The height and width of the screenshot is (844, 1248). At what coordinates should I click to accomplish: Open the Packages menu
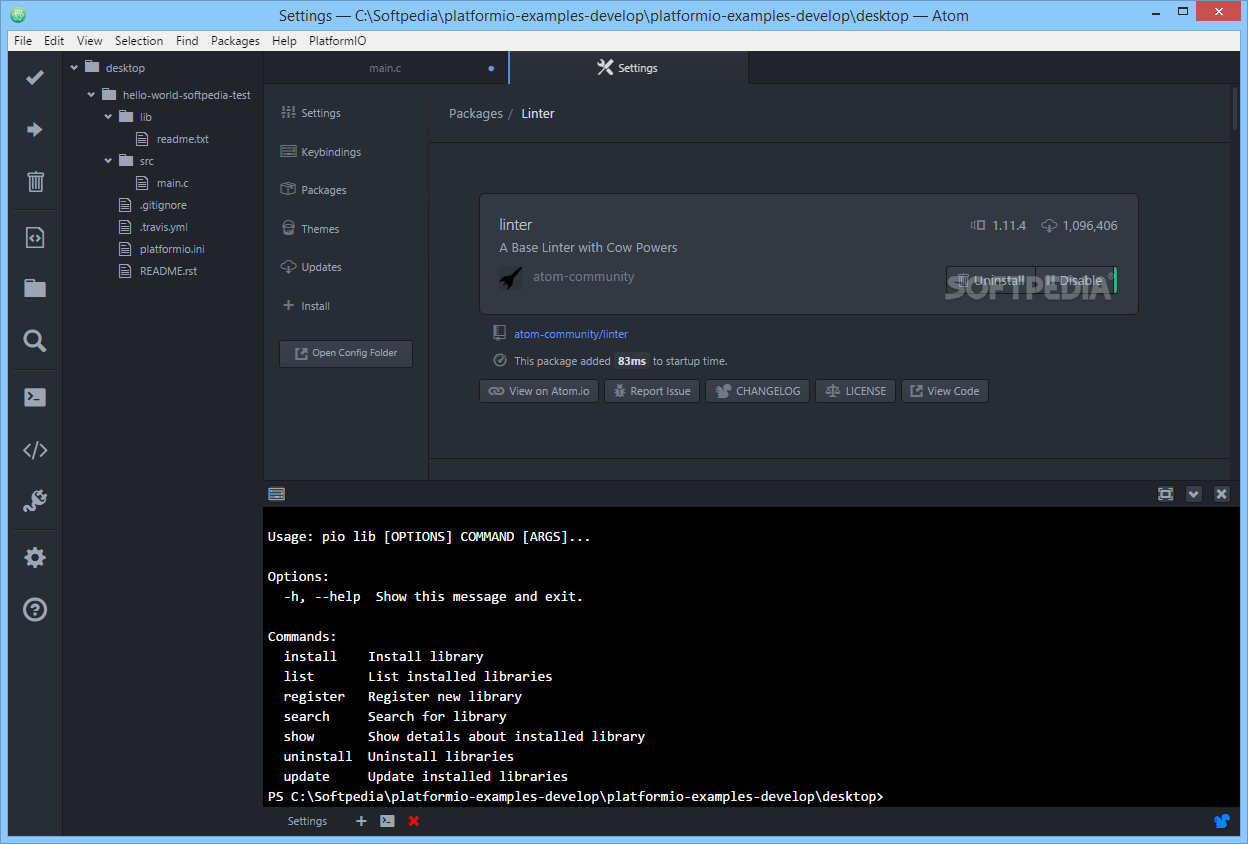tap(235, 41)
